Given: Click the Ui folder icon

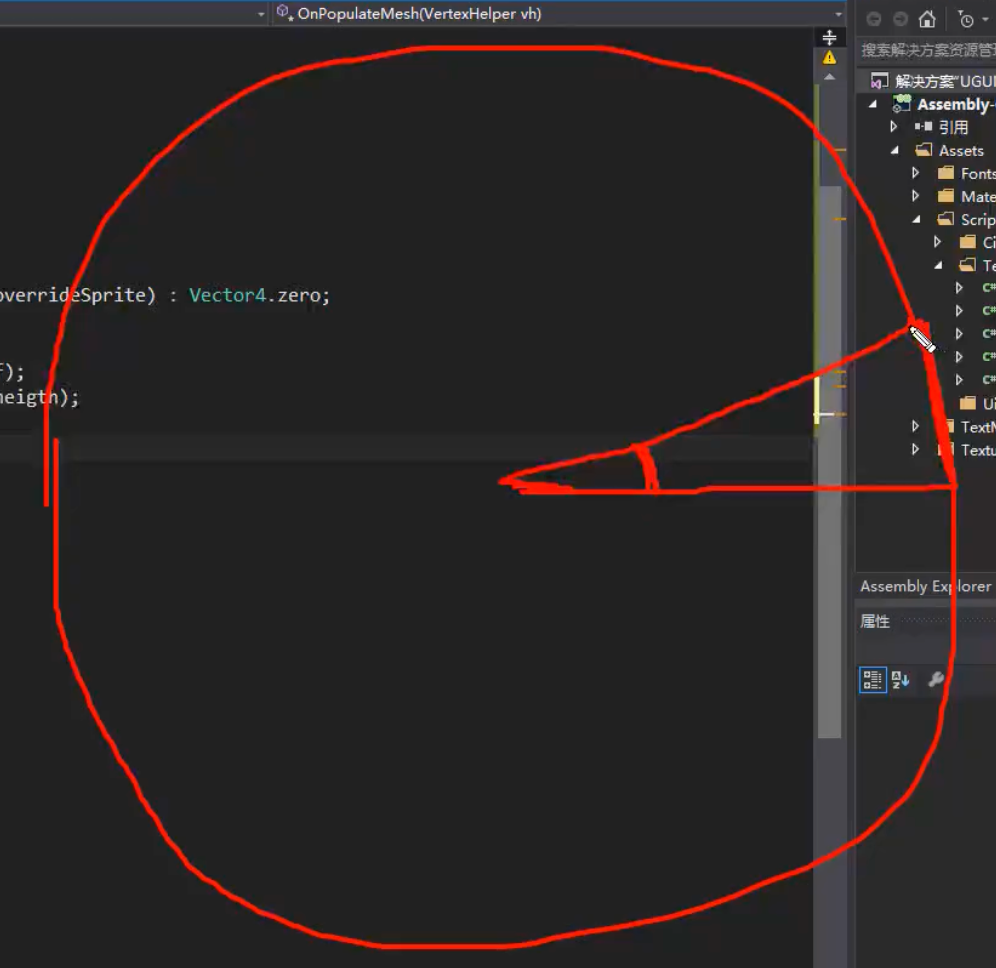Looking at the screenshot, I should point(968,403).
